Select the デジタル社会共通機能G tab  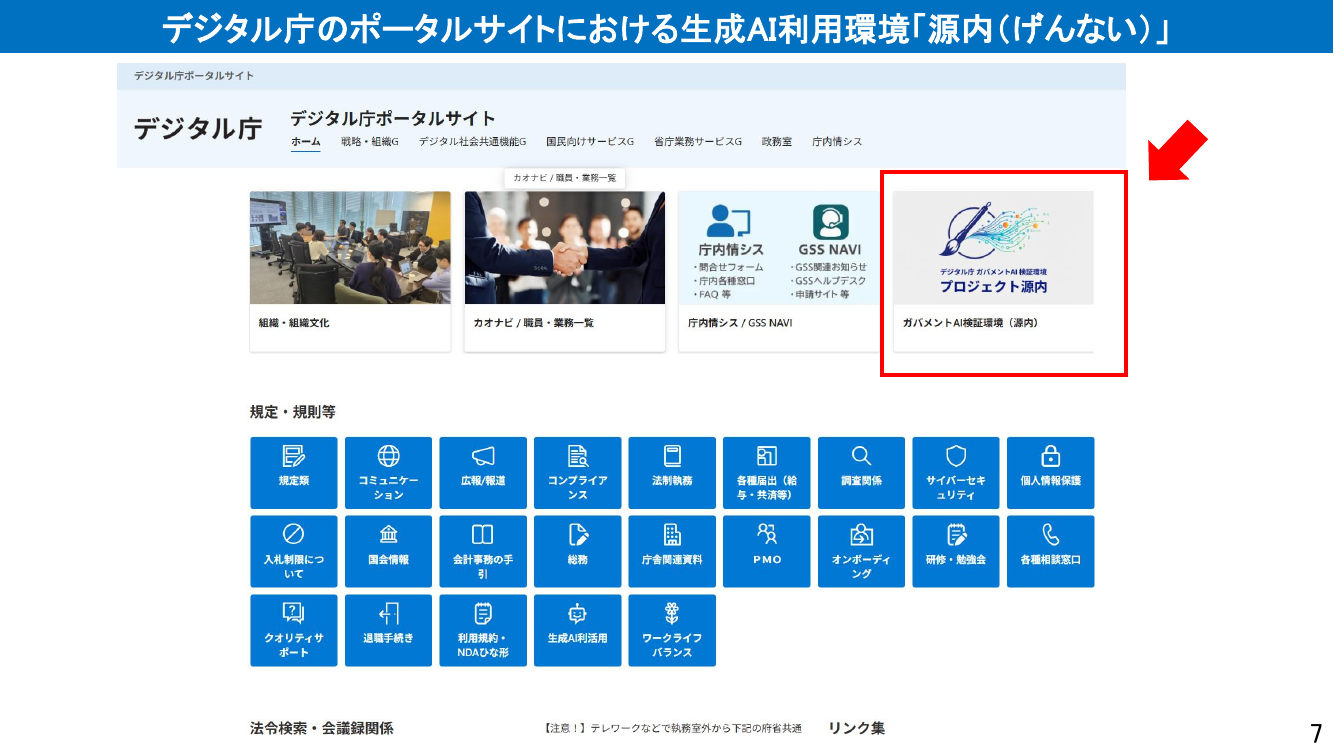[x=472, y=142]
